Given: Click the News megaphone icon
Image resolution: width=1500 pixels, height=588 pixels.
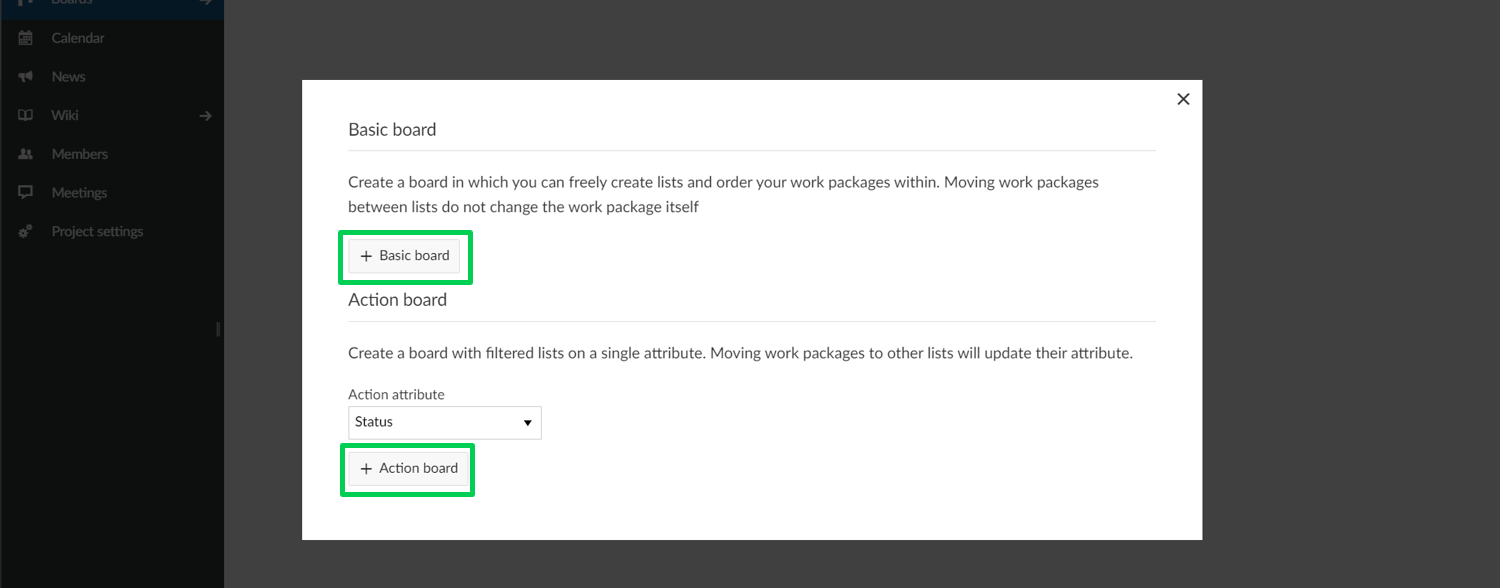Looking at the screenshot, I should click(26, 77).
